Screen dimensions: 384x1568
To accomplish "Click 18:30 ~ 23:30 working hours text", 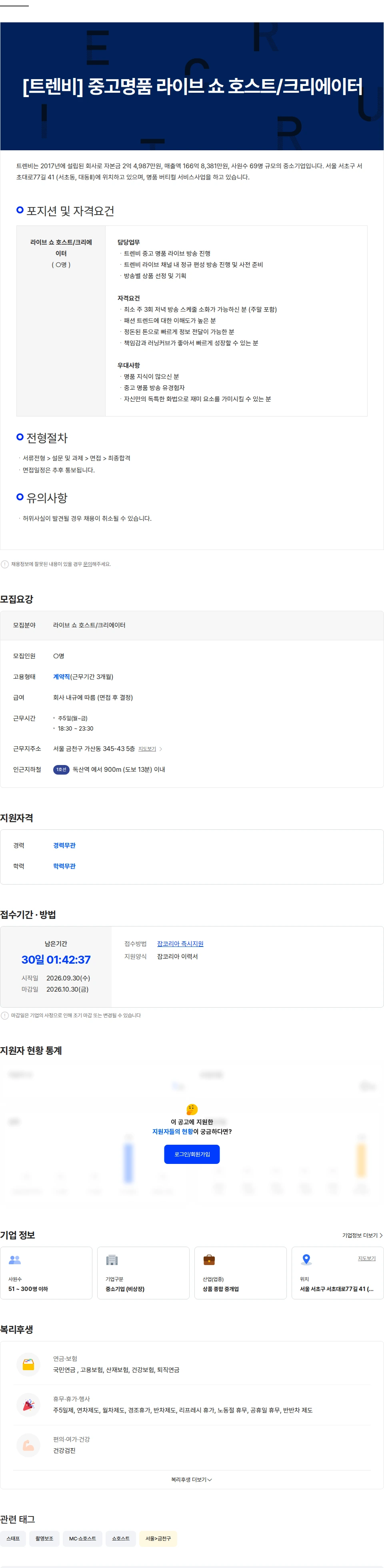I will [x=76, y=729].
